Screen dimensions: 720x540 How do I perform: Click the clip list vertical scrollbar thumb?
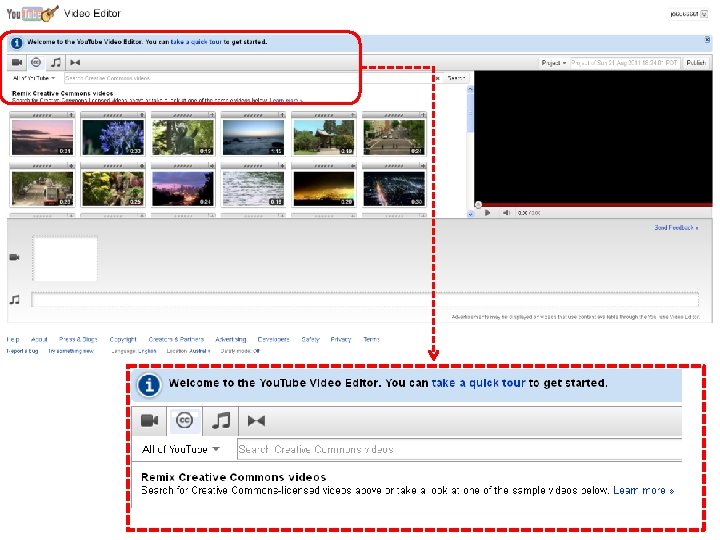(470, 112)
